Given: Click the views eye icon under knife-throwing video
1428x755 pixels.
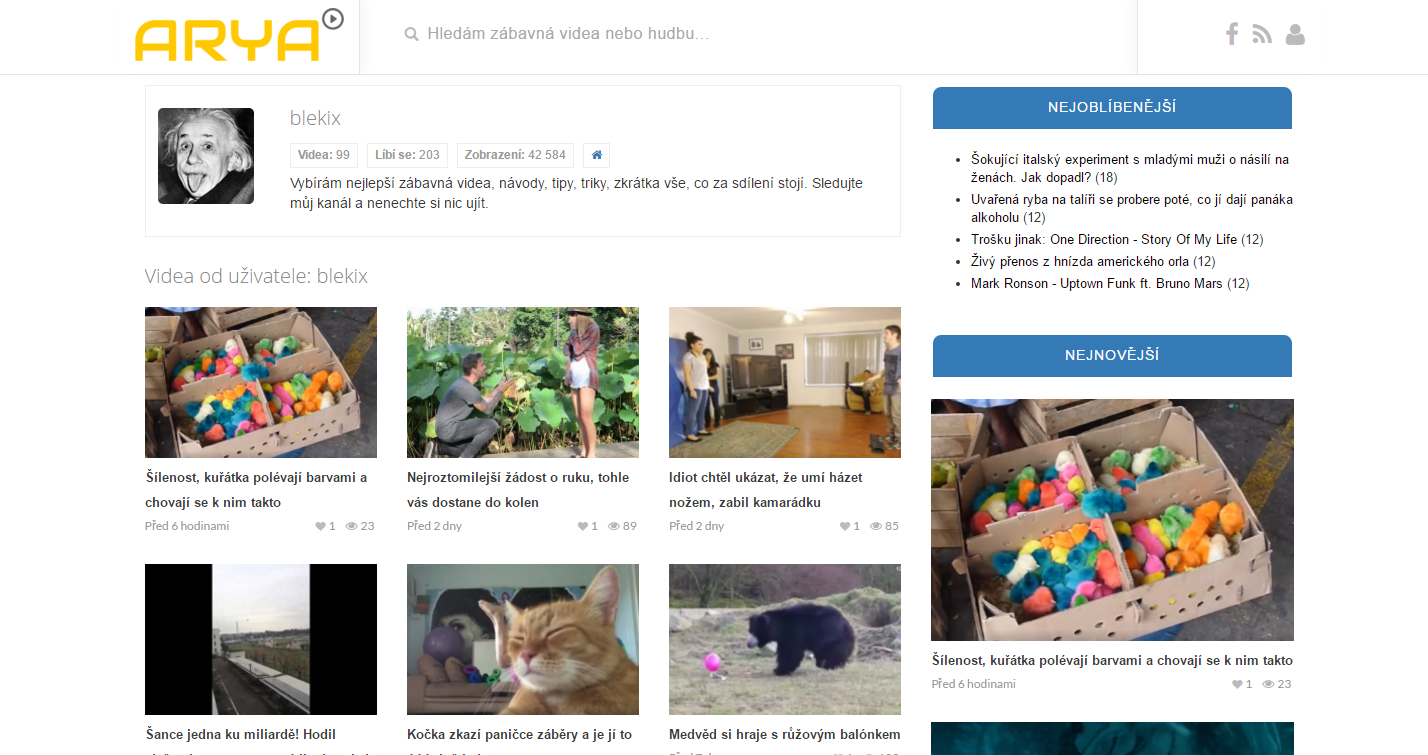Looking at the screenshot, I should 876,526.
